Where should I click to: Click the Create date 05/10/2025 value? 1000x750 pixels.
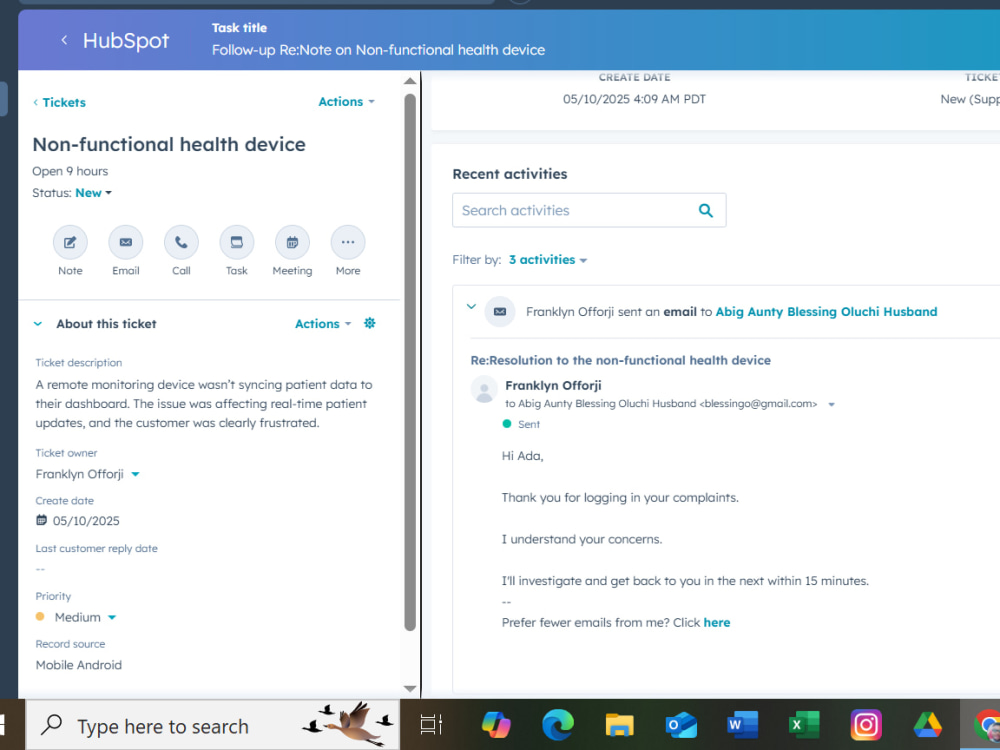pyautogui.click(x=86, y=521)
